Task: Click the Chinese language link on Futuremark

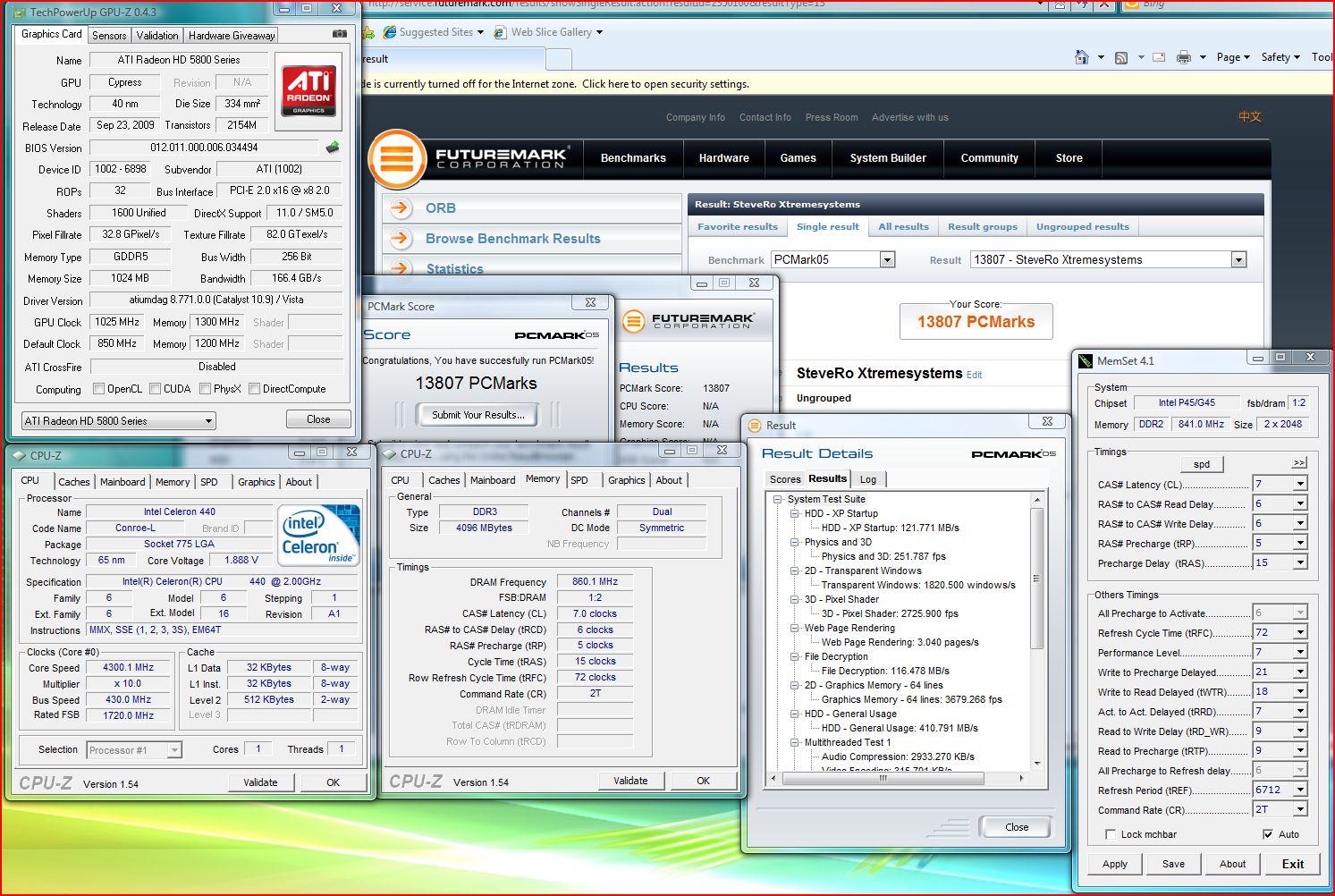Action: coord(1249,117)
